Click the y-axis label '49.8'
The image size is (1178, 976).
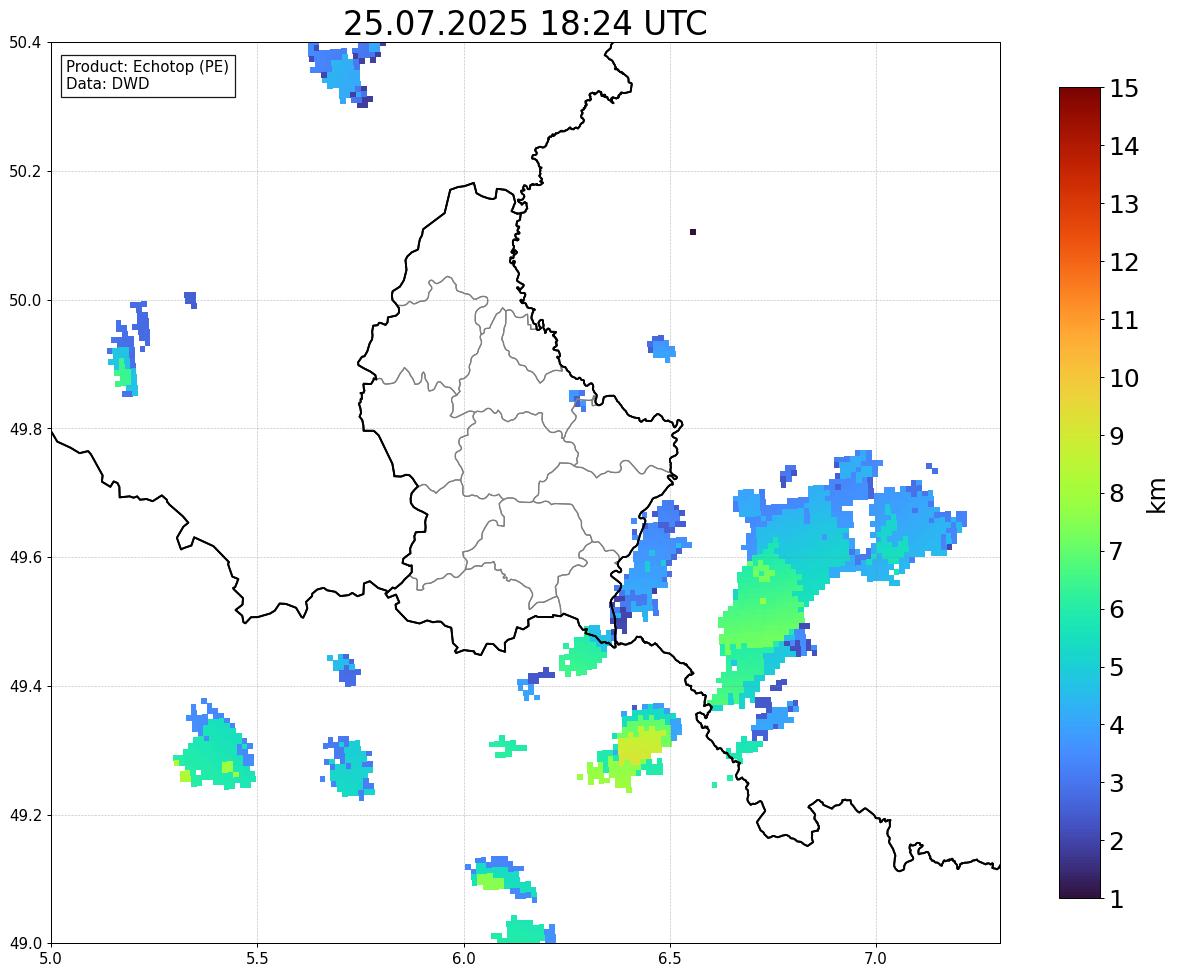coord(25,429)
